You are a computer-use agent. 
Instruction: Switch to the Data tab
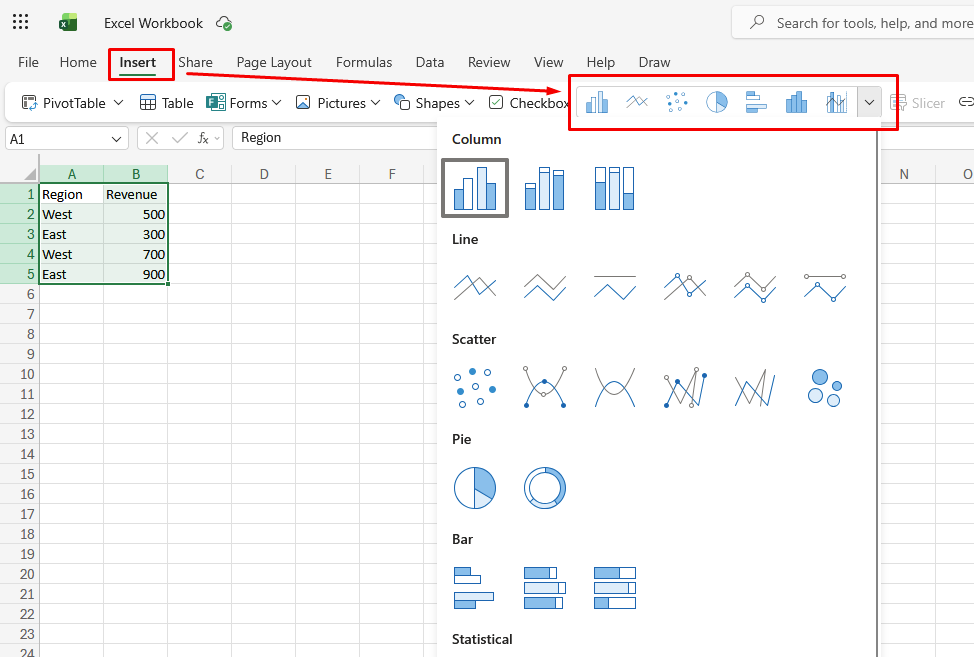point(430,62)
